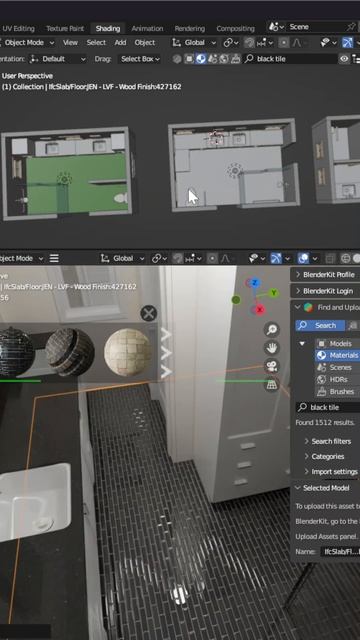Select the Scenes asset icon in the header search bar
360x640 pixels.
212,59
